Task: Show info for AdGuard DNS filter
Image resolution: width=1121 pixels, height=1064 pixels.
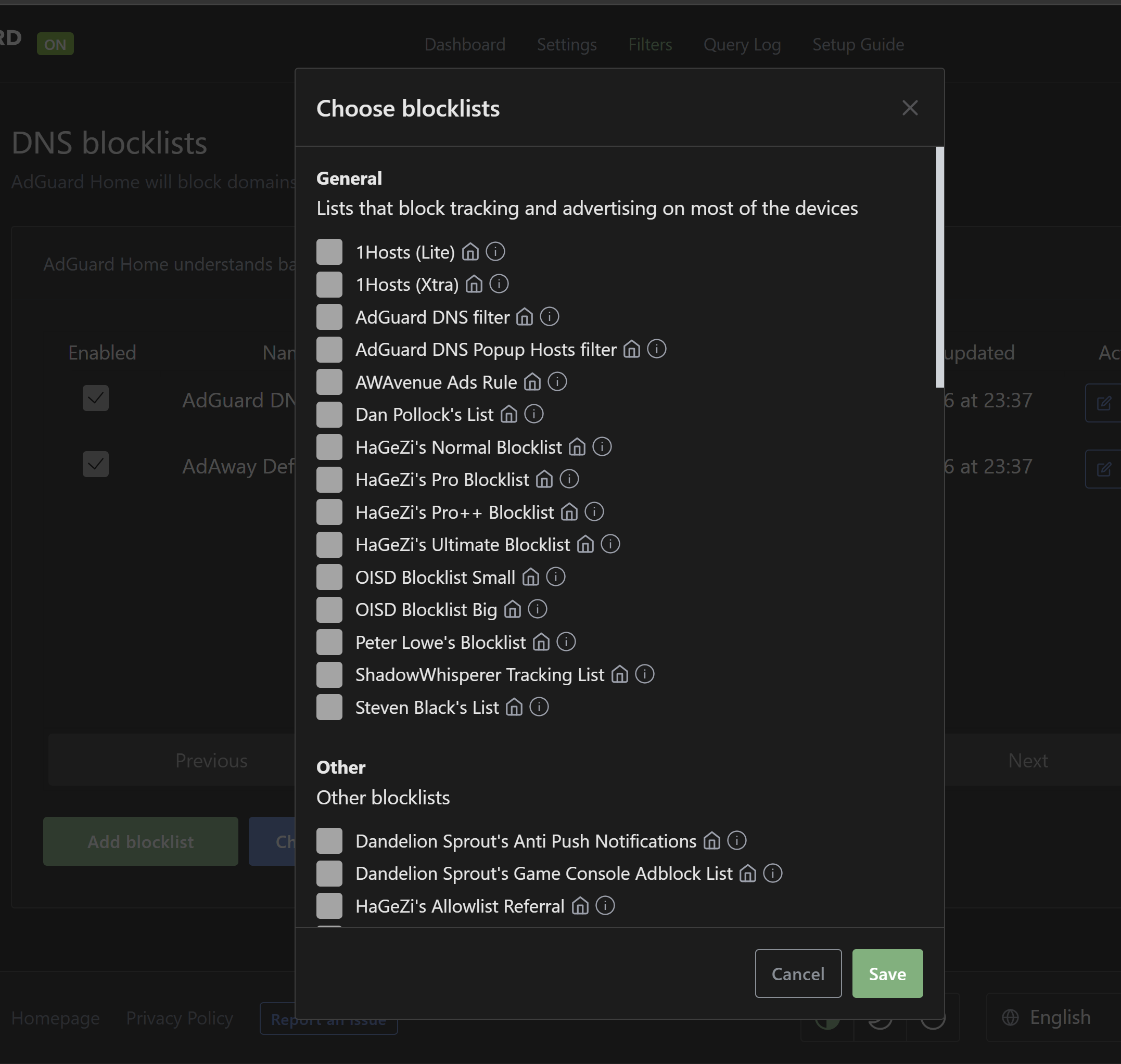Action: pos(549,317)
